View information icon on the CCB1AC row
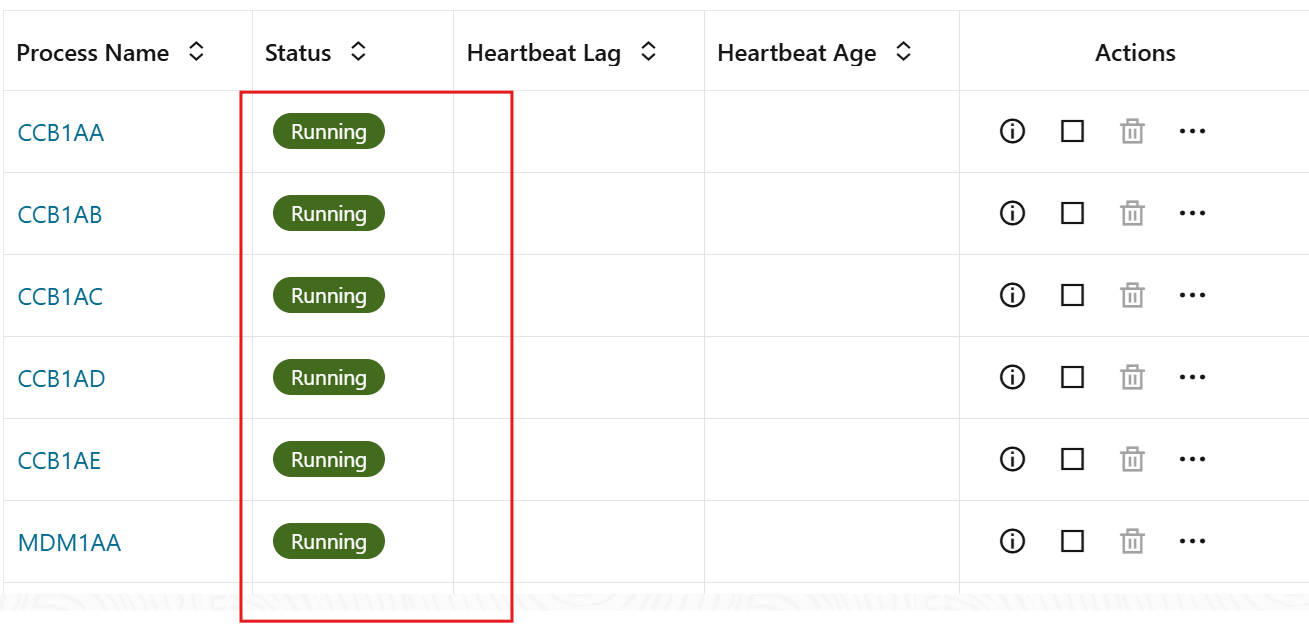The width and height of the screenshot is (1309, 624). point(1011,295)
